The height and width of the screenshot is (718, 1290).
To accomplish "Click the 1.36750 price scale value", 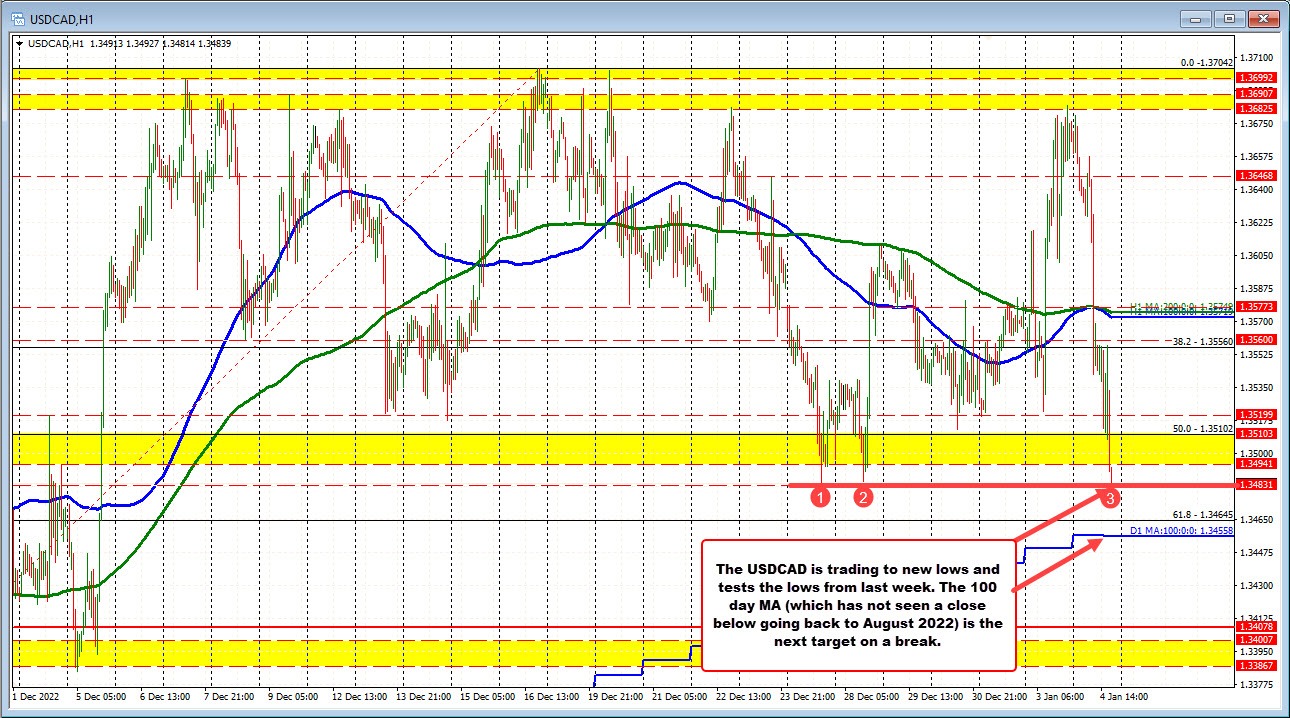I will [1256, 124].
